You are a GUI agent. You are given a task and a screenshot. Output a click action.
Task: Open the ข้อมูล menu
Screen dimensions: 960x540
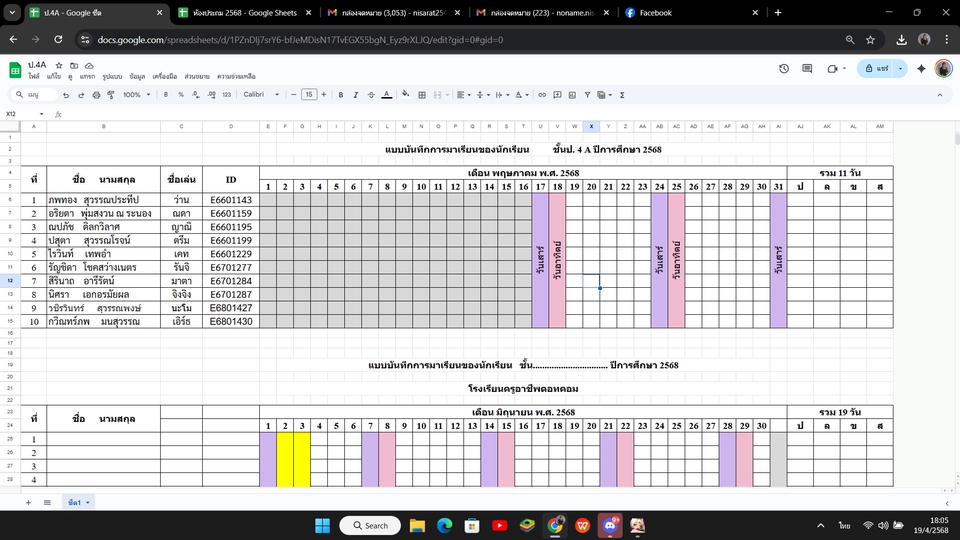tap(137, 77)
